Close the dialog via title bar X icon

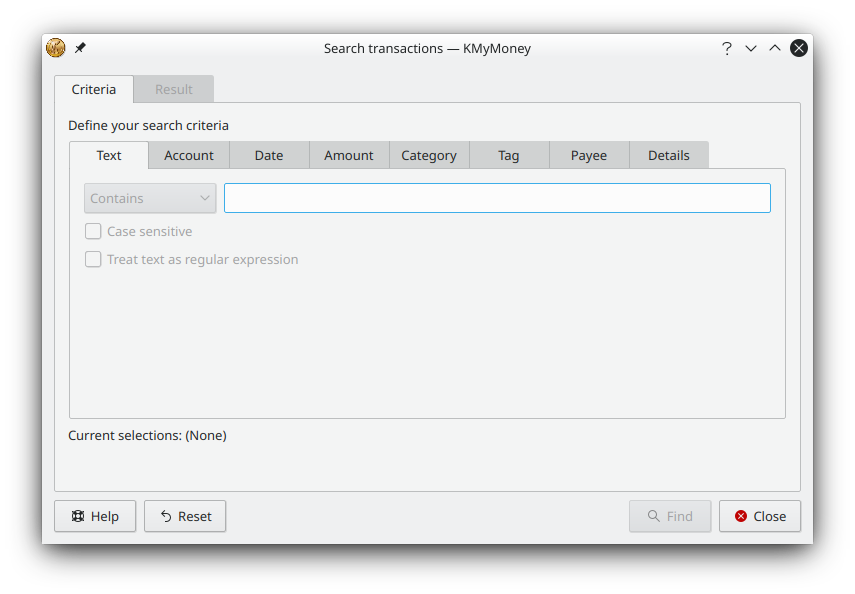[799, 48]
